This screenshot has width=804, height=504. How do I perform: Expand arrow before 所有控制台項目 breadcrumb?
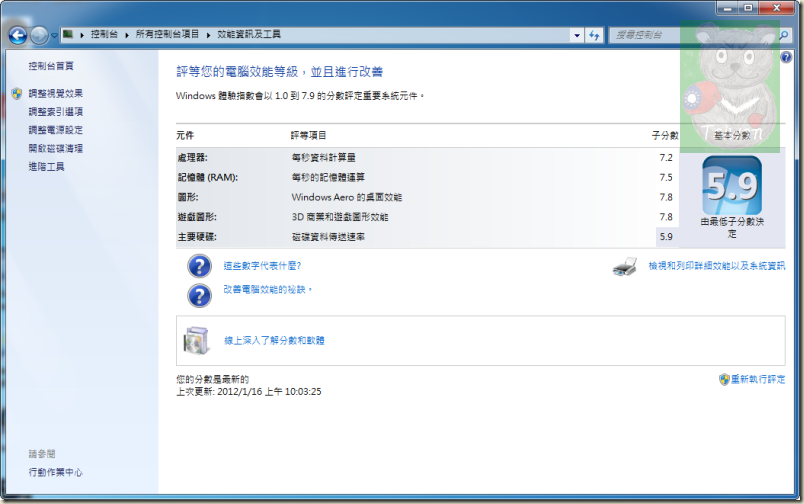click(127, 35)
